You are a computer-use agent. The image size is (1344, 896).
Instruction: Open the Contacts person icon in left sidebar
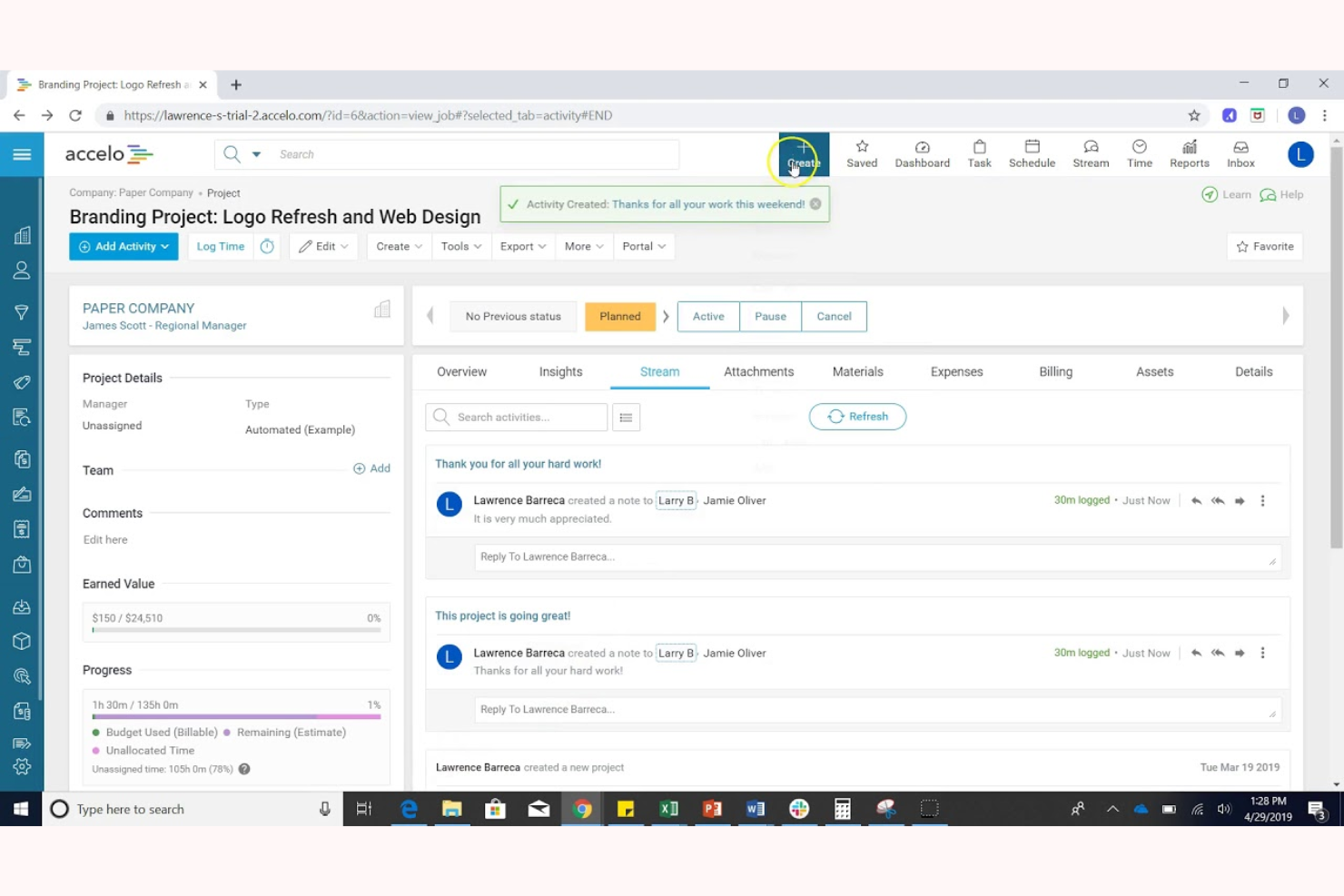tap(22, 271)
